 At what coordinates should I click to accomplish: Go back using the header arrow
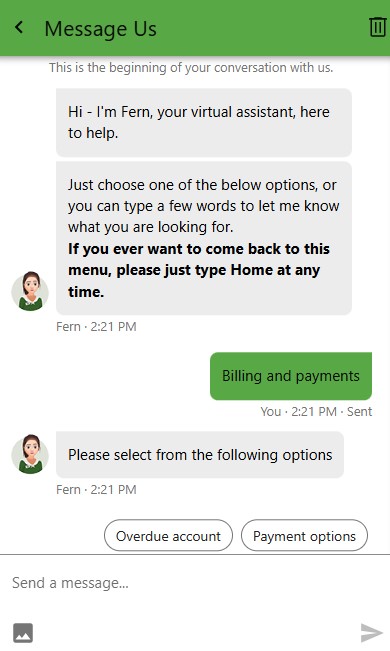[x=19, y=28]
